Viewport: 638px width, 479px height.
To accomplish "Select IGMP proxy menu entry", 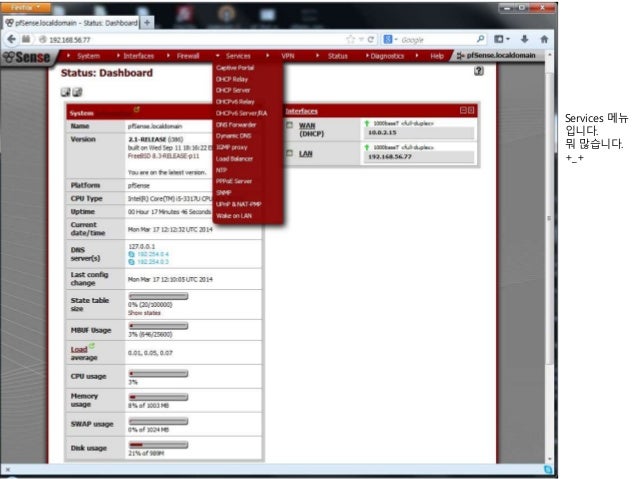I will tap(232, 147).
